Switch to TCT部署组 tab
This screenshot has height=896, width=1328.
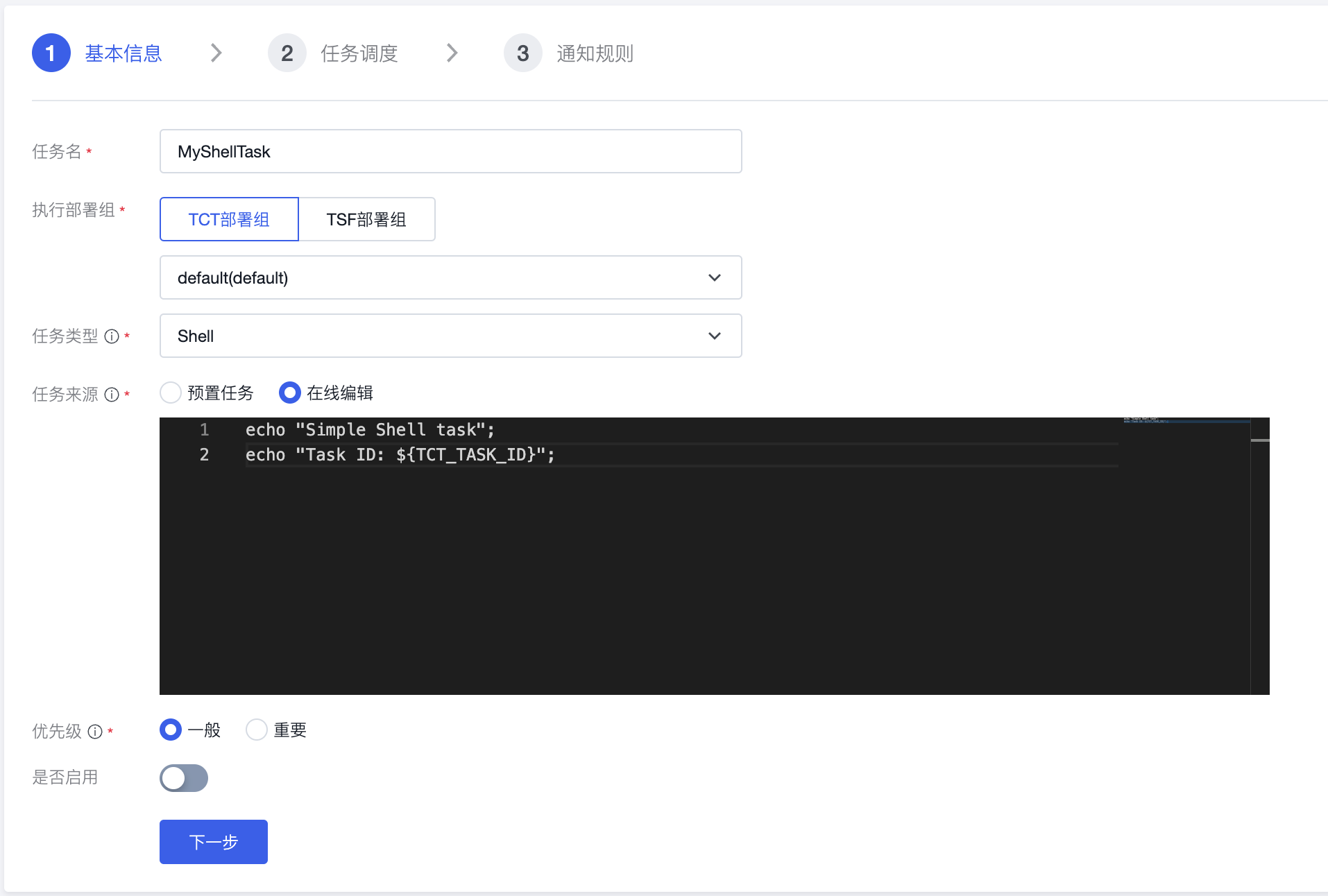pos(229,219)
